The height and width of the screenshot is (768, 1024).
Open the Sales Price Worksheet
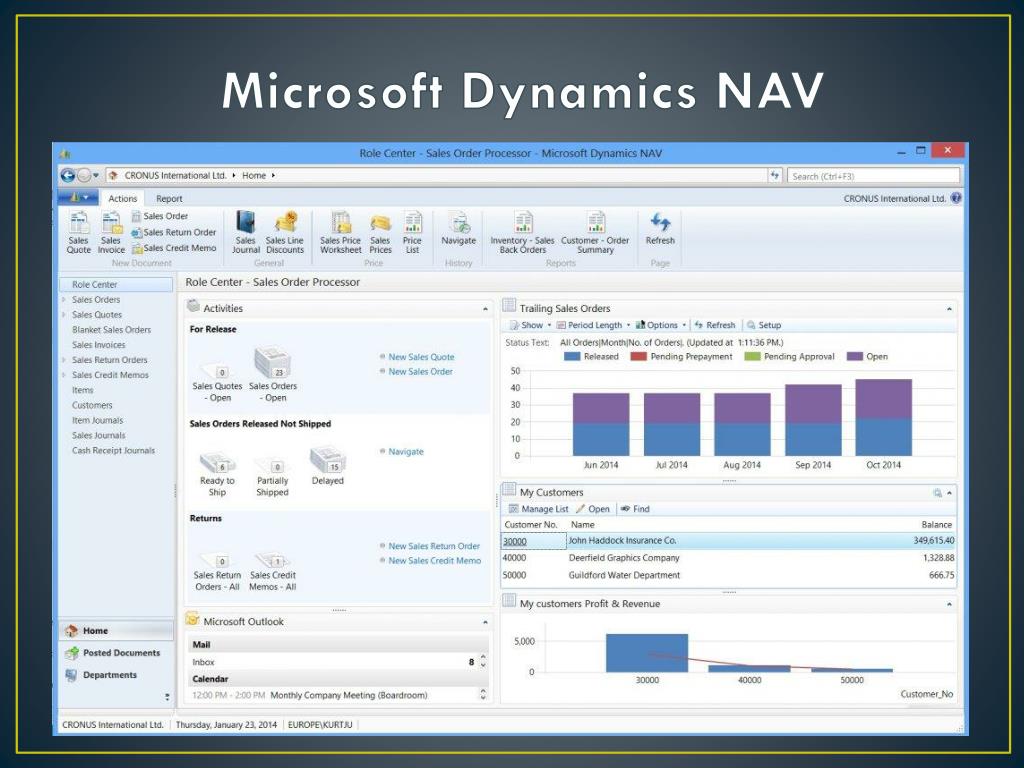coord(340,232)
